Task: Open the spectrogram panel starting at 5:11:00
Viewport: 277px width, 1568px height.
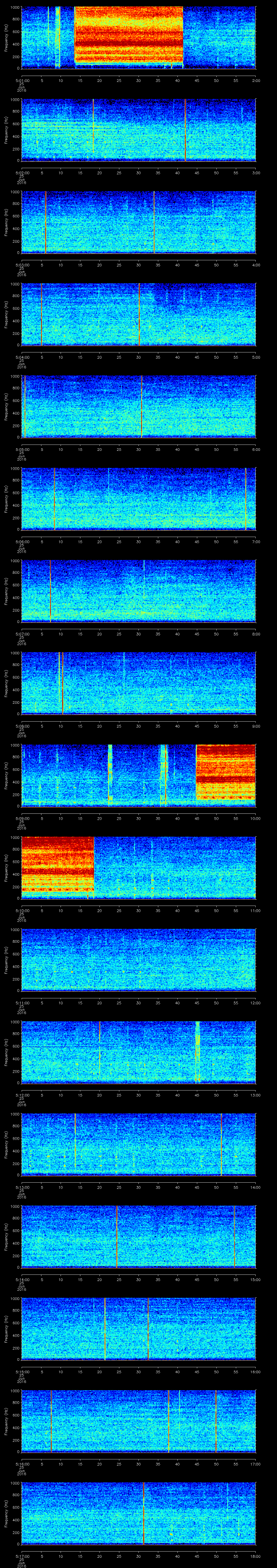Action: [139, 960]
